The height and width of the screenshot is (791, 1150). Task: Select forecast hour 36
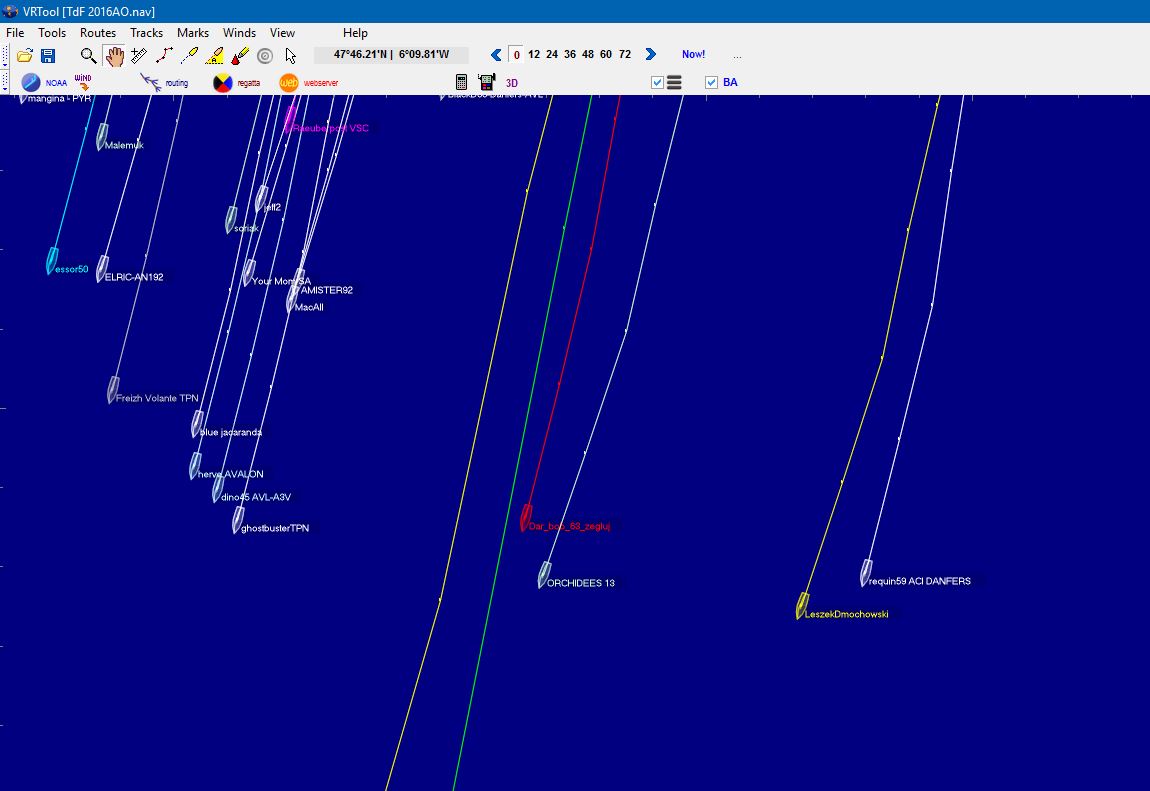(570, 54)
